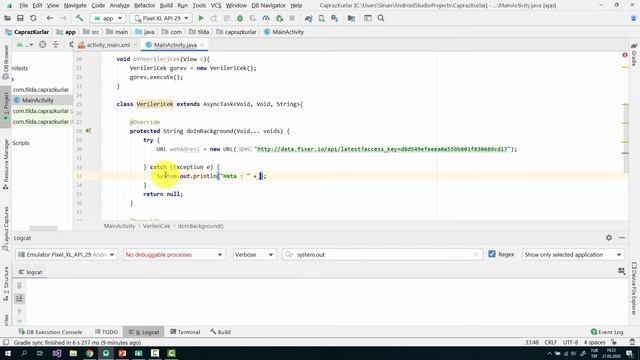Click the fixer.io URL string in code
640x360 pixels.
tap(382, 149)
